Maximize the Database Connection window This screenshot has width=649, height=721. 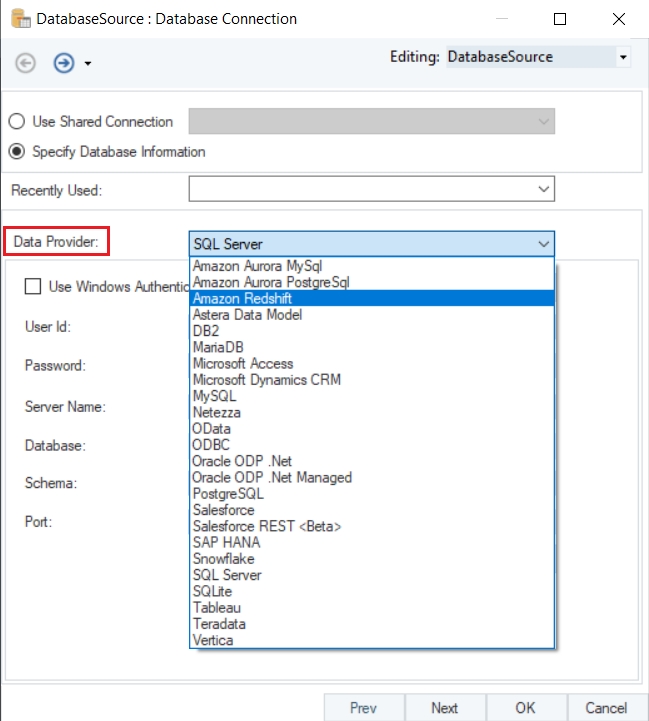pos(560,19)
